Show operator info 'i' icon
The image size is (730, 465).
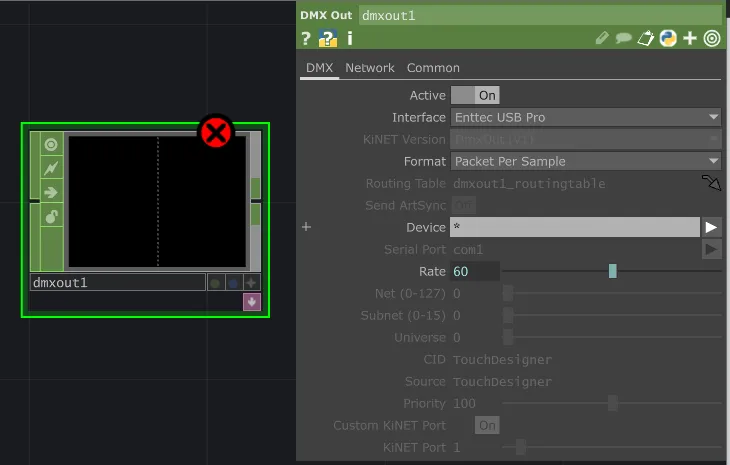click(350, 38)
